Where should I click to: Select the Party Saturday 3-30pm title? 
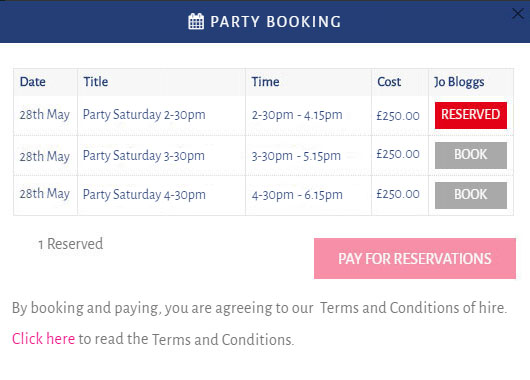coord(144,156)
